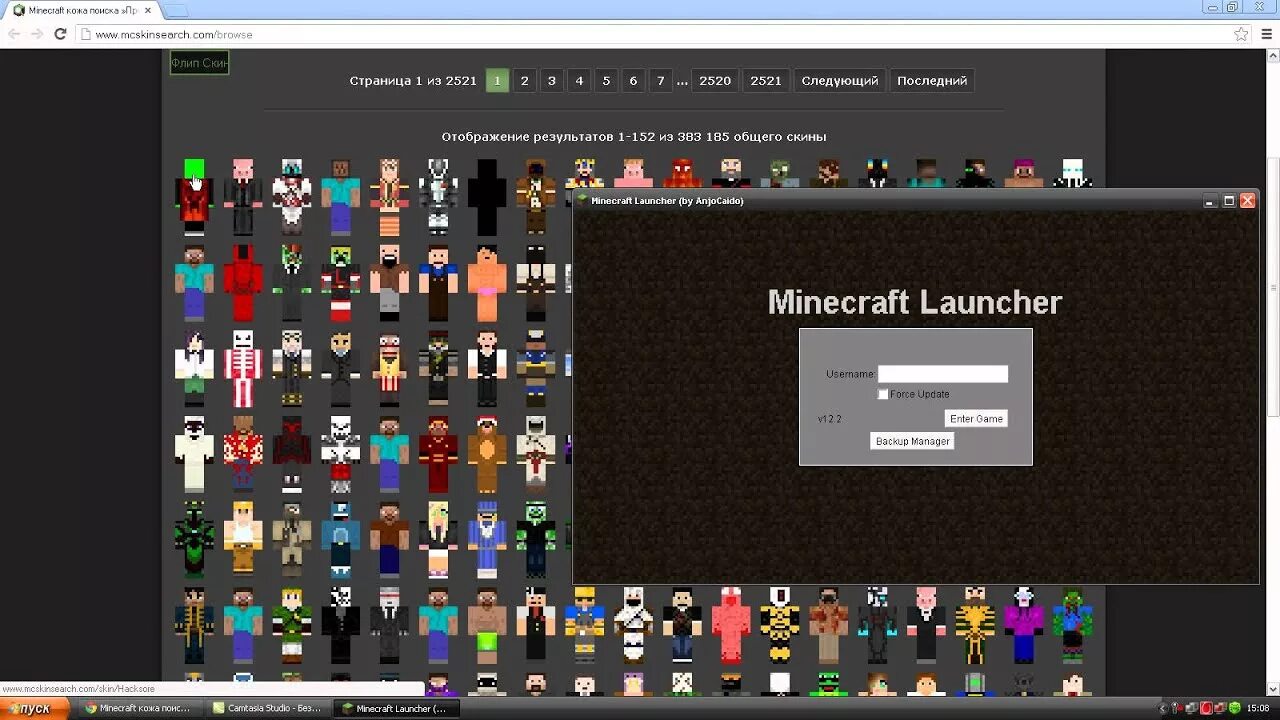Switch to Chrome Minecraft taskbar item
Viewport: 1280px width, 720px height.
[x=143, y=709]
